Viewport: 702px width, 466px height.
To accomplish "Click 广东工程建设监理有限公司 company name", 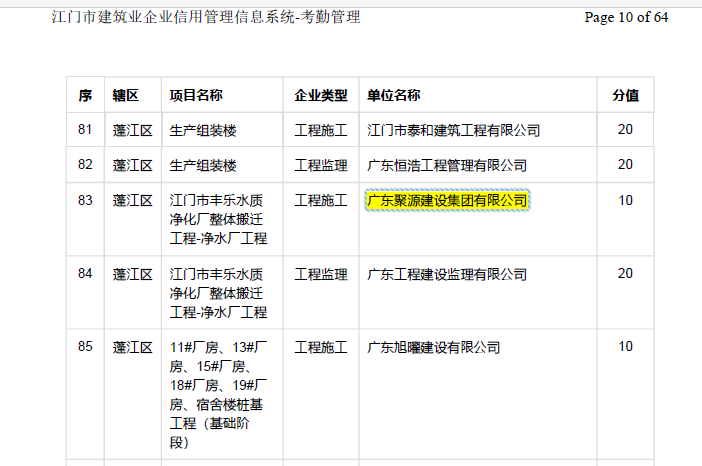I will point(447,274).
